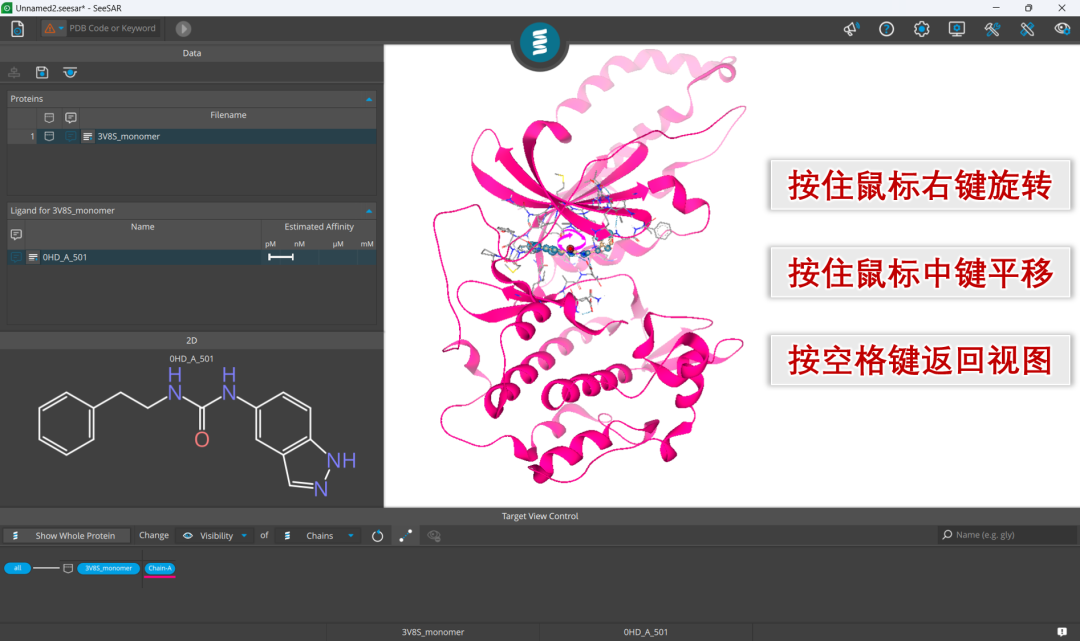Select the 0HD_A_501 ligand row
The height and width of the screenshot is (641, 1080).
(x=192, y=257)
